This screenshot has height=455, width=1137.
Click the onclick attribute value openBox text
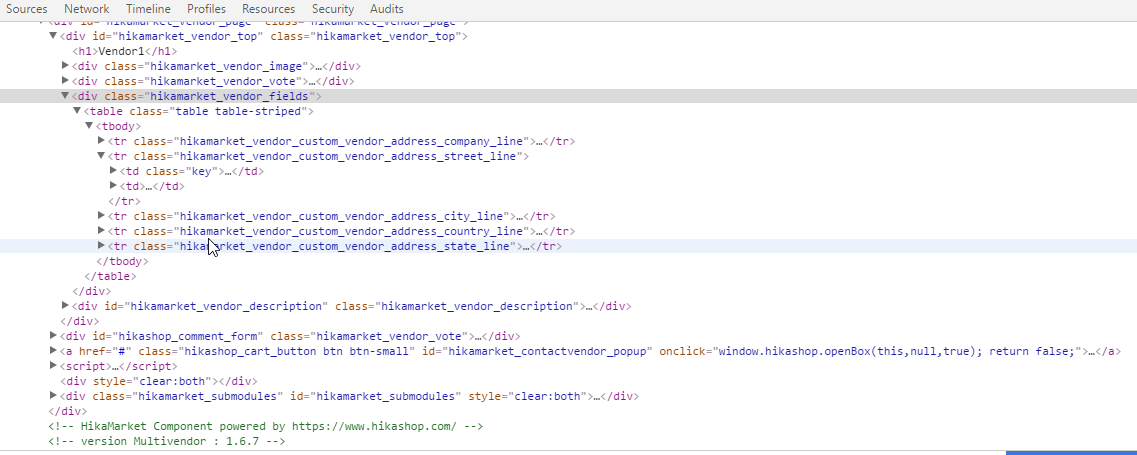tap(897, 351)
